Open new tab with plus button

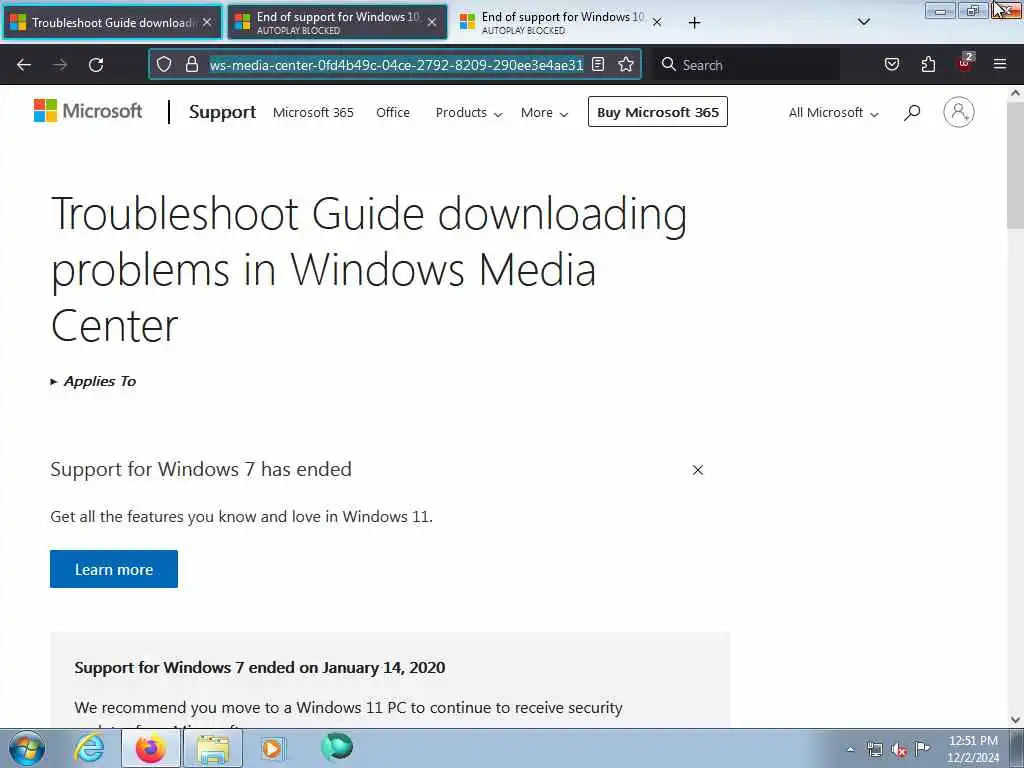tap(694, 23)
